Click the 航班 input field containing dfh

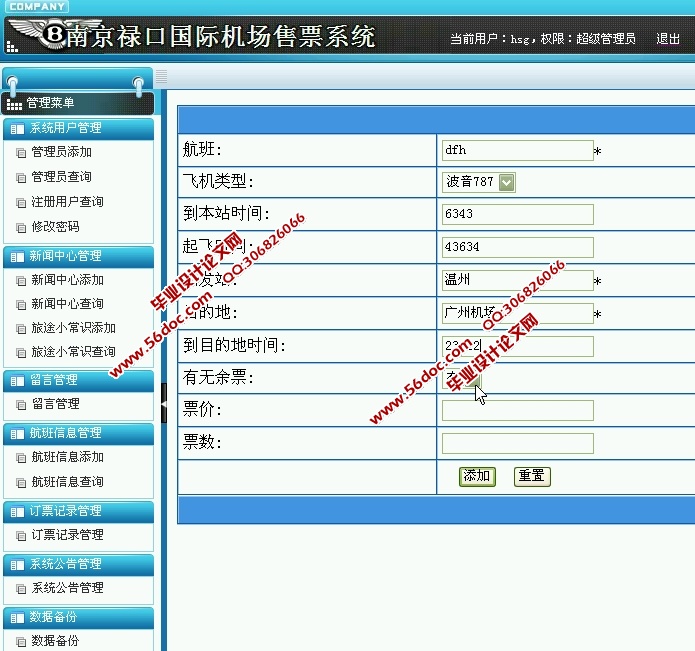[518, 150]
